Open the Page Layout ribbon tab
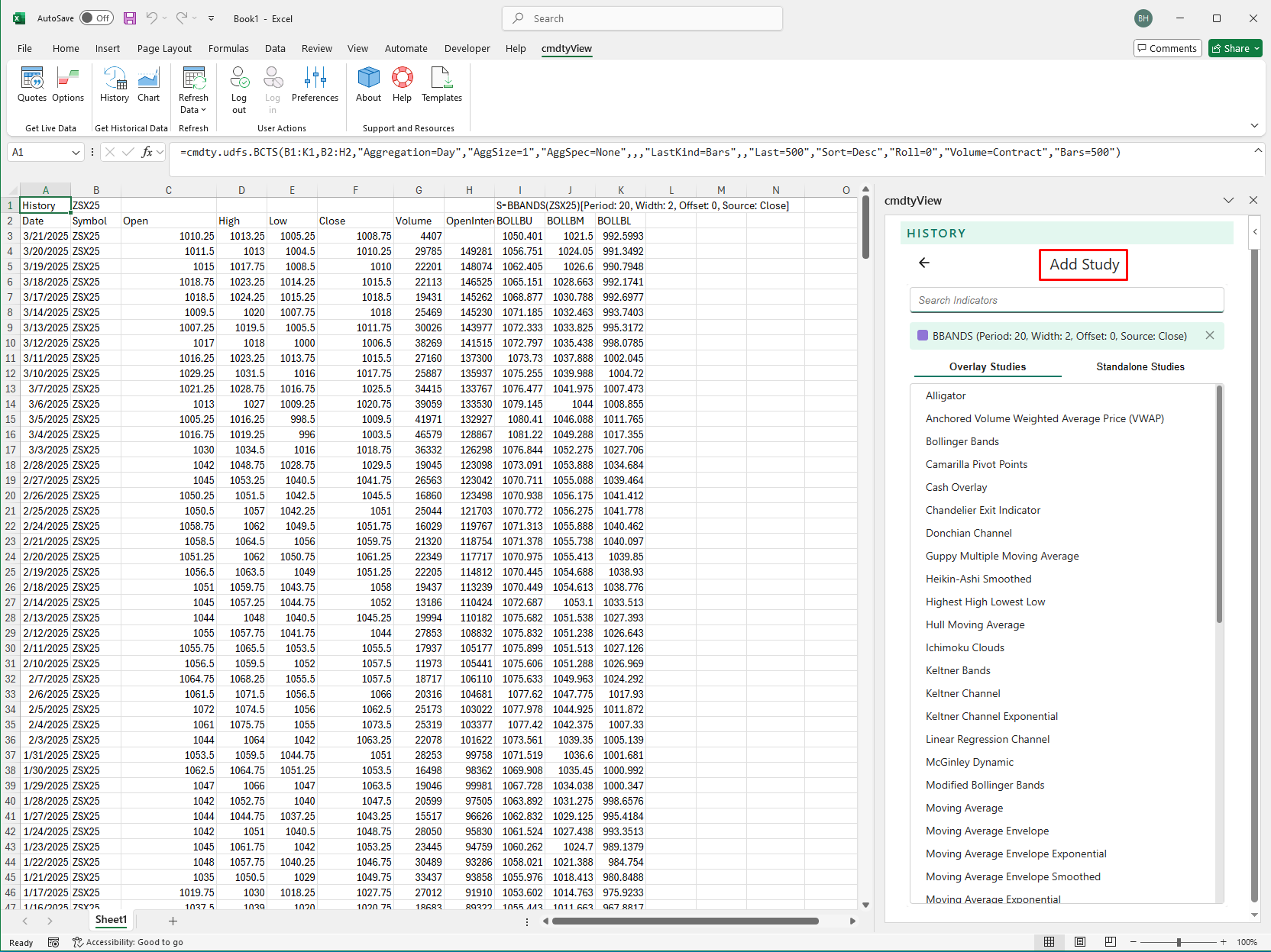The height and width of the screenshot is (952, 1271). [x=164, y=48]
